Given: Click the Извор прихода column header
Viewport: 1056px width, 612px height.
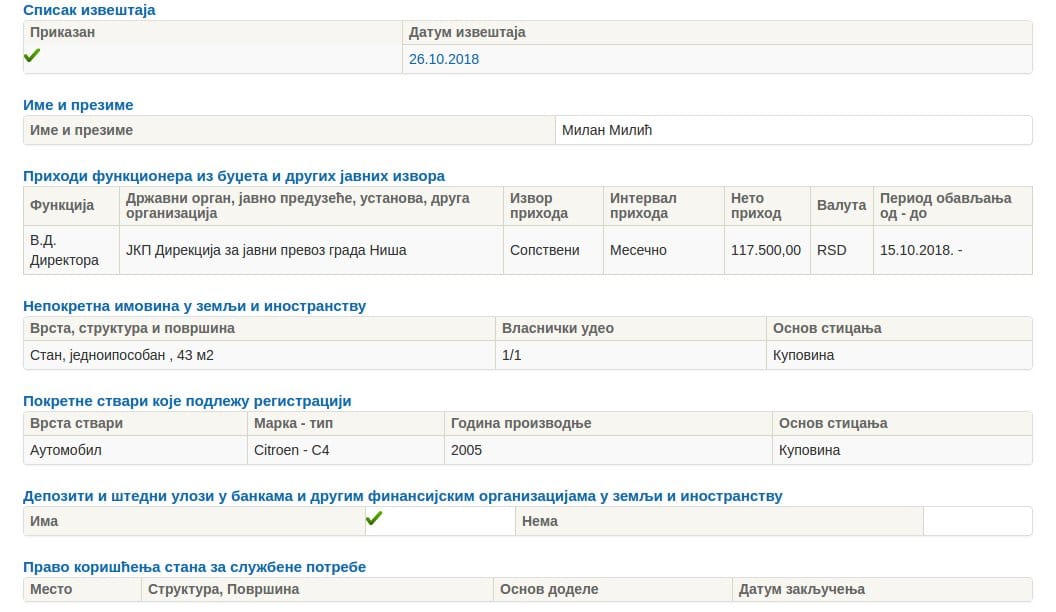Looking at the screenshot, I should [539, 205].
